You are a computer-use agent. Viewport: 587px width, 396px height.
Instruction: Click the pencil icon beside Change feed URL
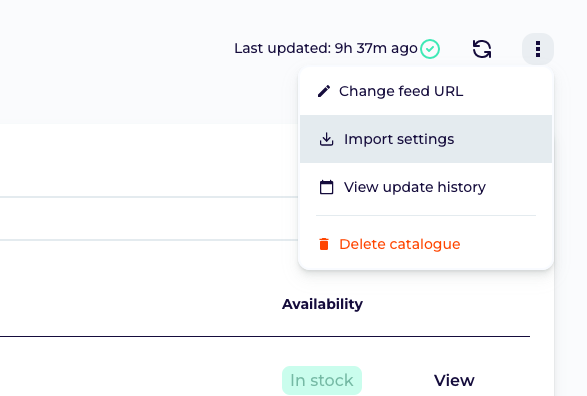point(324,91)
